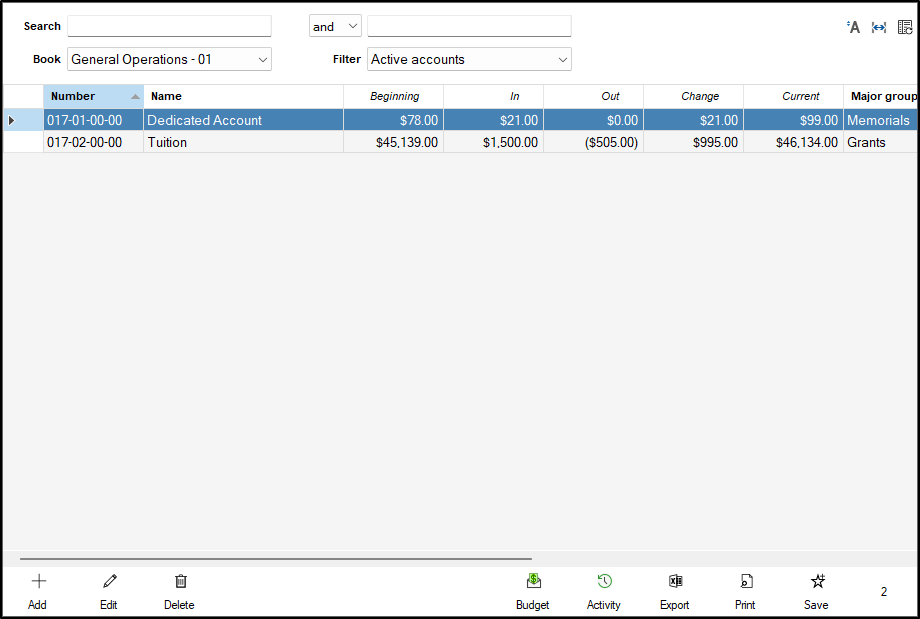920x619 pixels.
Task: Click the horizontal scrollbar at the bottom
Action: [x=275, y=560]
